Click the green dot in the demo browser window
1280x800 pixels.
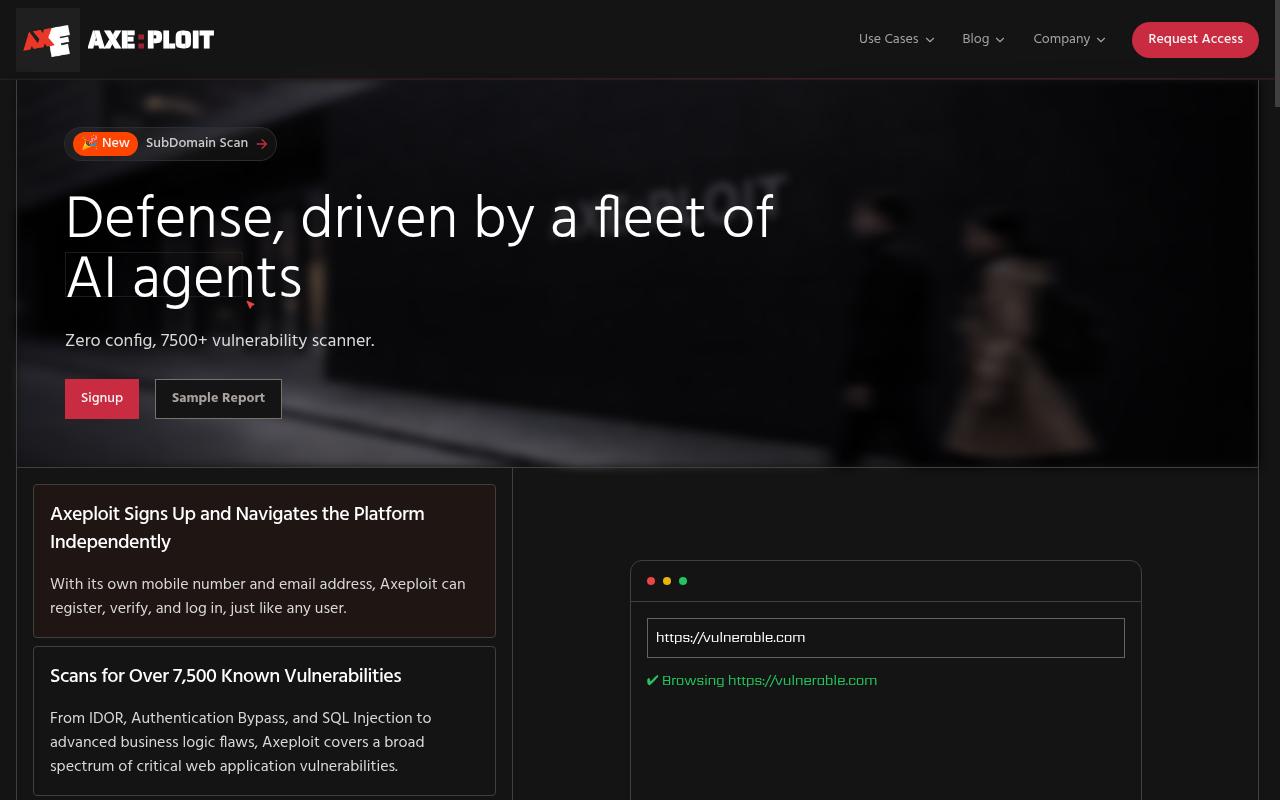[683, 581]
